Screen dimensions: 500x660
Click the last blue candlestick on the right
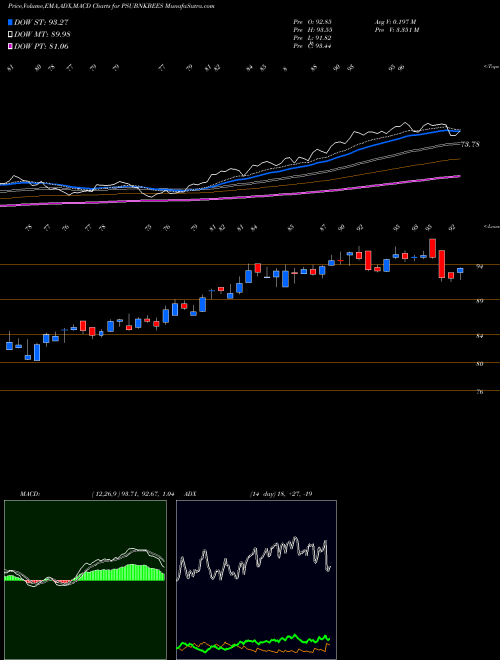coord(460,271)
